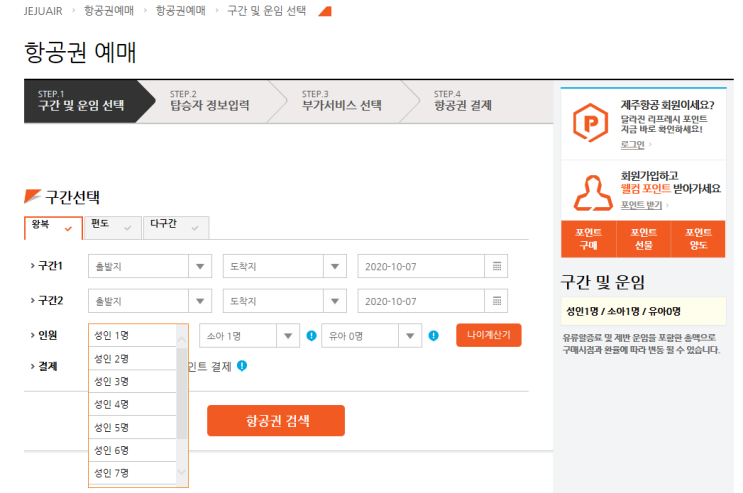Click the orange member silhouette icon
Image resolution: width=743 pixels, height=493 pixels.
click(x=593, y=192)
